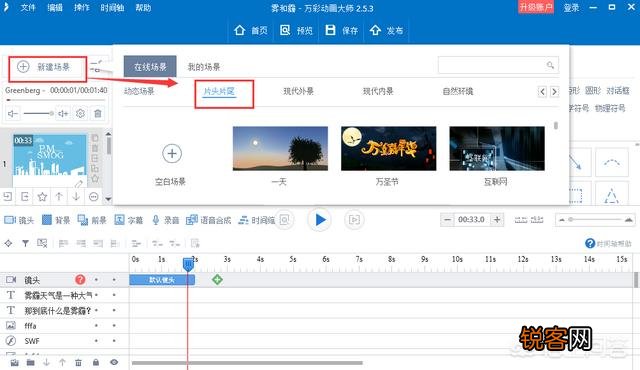
Task: Add camera with green plus marker
Action: 218,279
